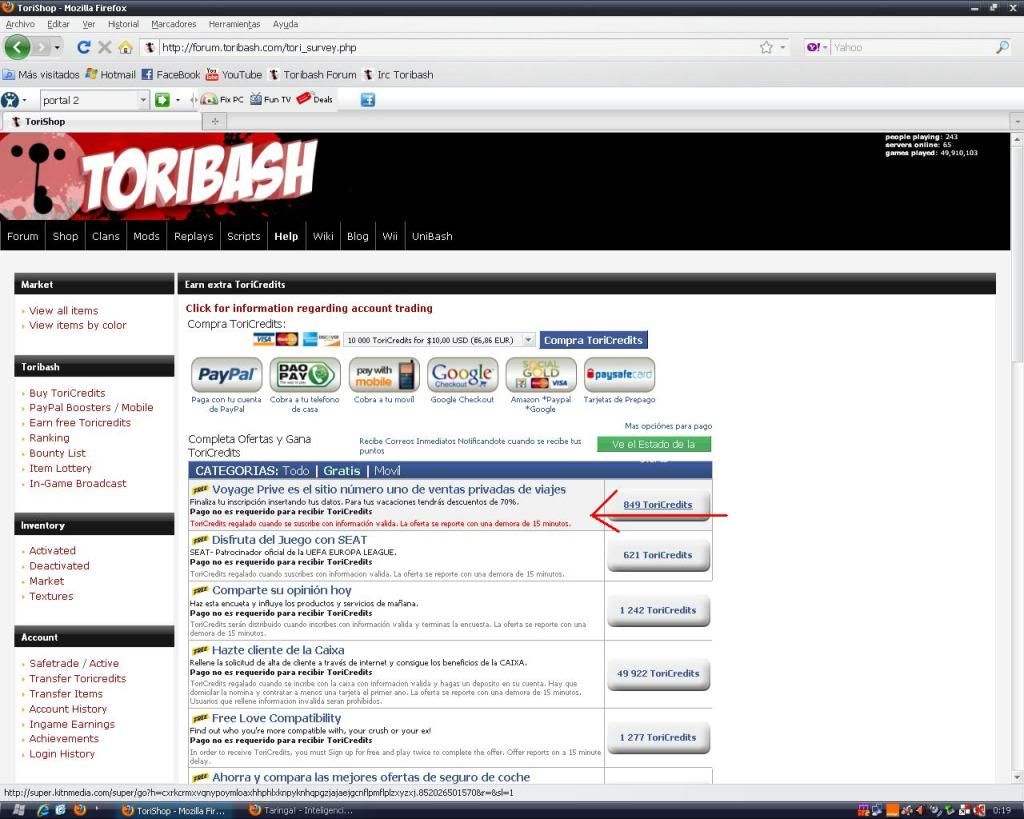Open the Irc Toribash bookmark
This screenshot has width=1024, height=819.
pos(398,74)
